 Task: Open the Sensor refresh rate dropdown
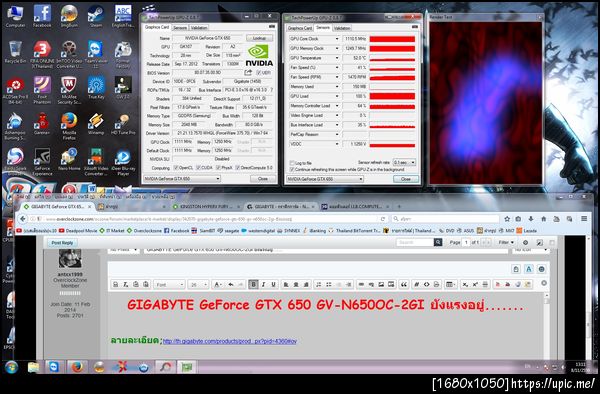[x=404, y=163]
